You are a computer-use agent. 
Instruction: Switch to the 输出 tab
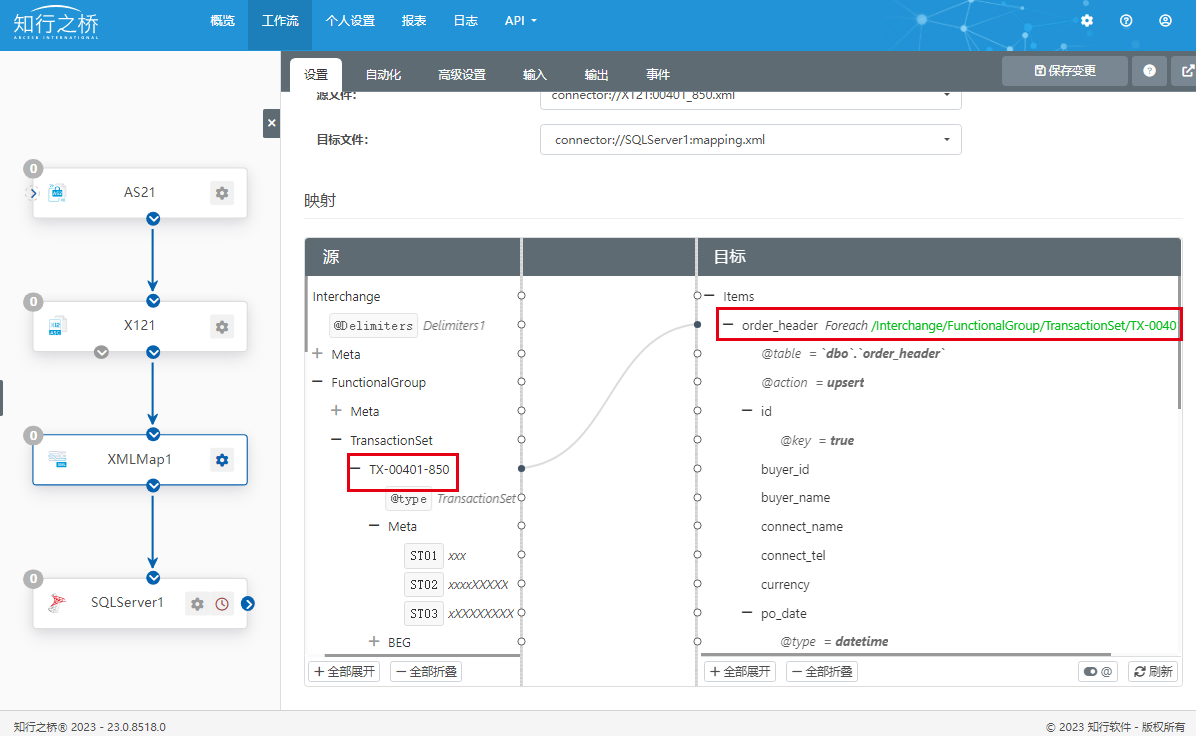coord(596,75)
